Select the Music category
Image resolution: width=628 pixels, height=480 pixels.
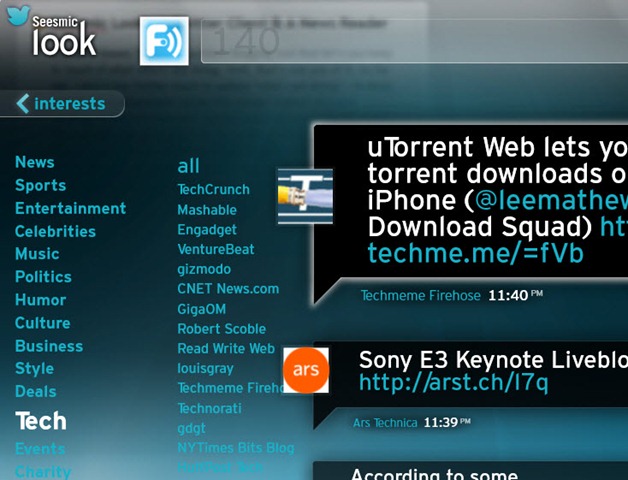click(x=37, y=254)
